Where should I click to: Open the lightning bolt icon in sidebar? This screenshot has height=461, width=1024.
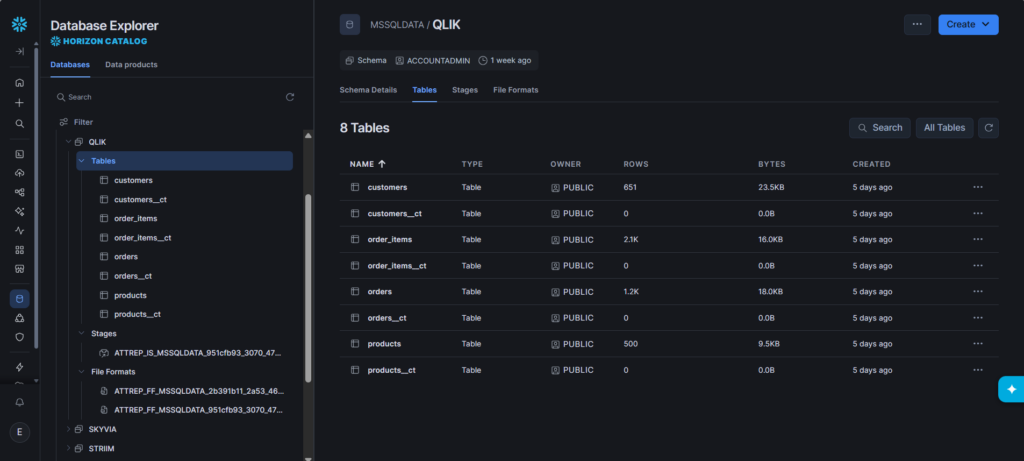click(x=20, y=367)
